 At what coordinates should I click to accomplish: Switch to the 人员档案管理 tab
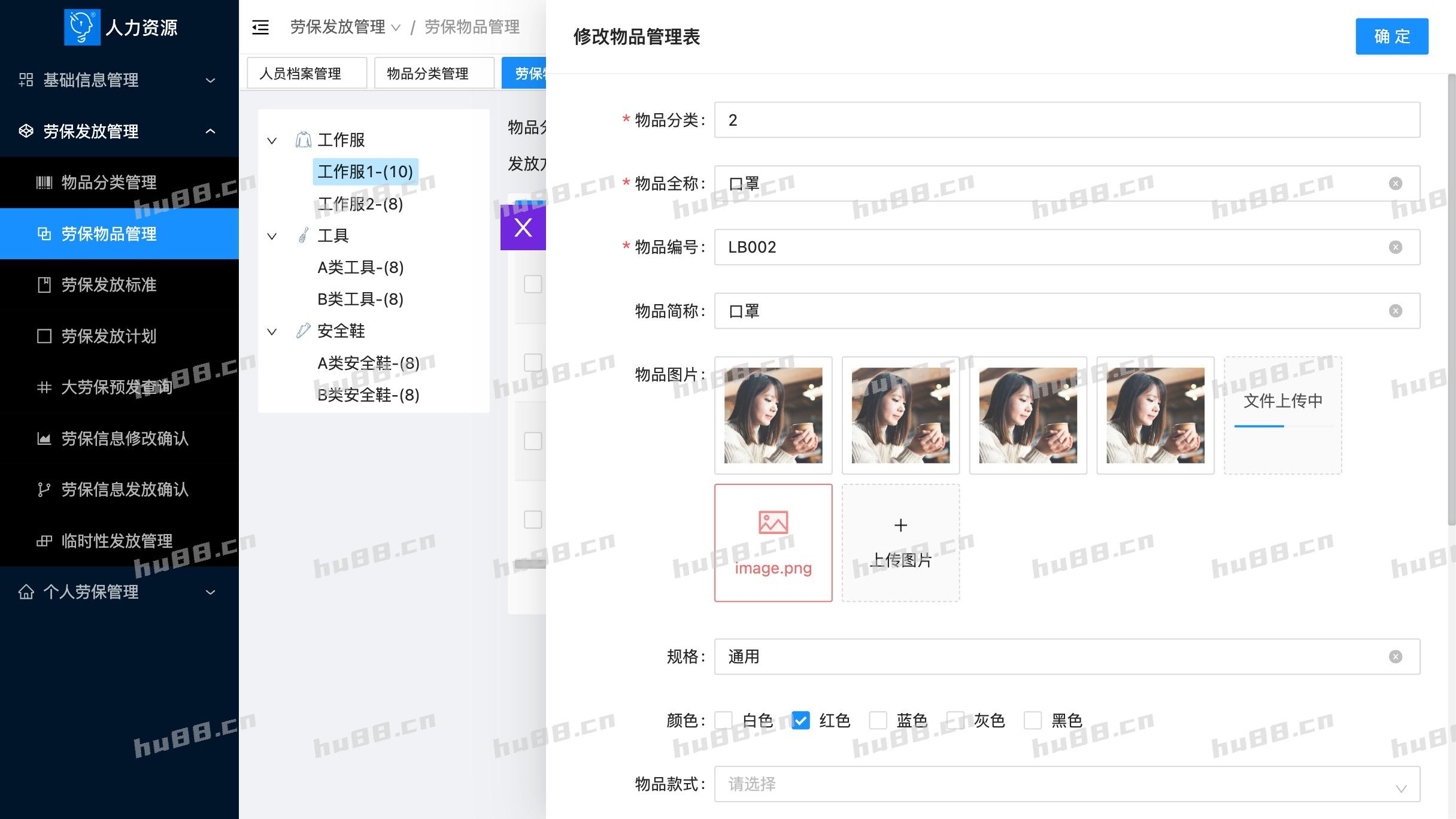pyautogui.click(x=307, y=74)
